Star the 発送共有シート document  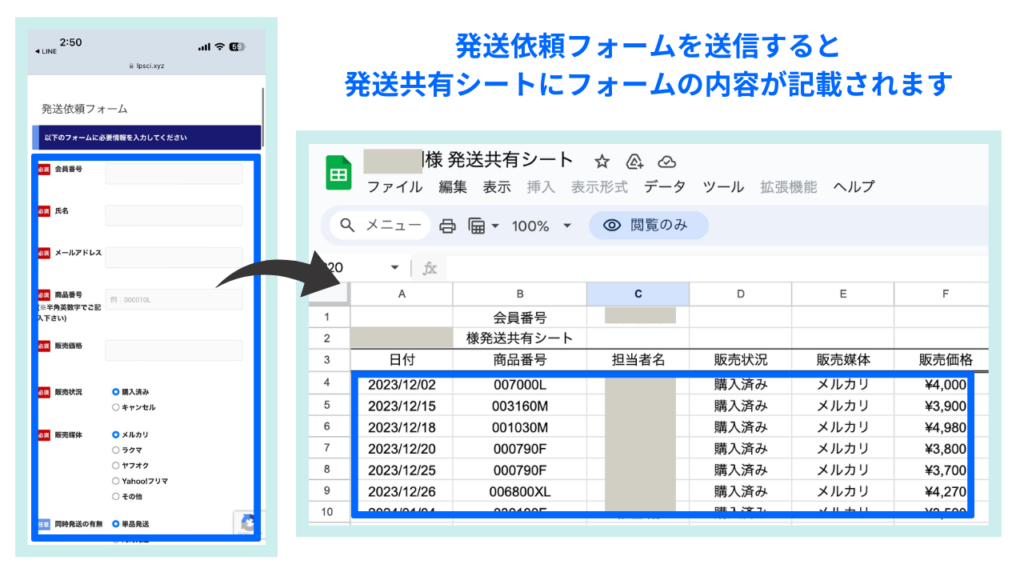point(602,161)
